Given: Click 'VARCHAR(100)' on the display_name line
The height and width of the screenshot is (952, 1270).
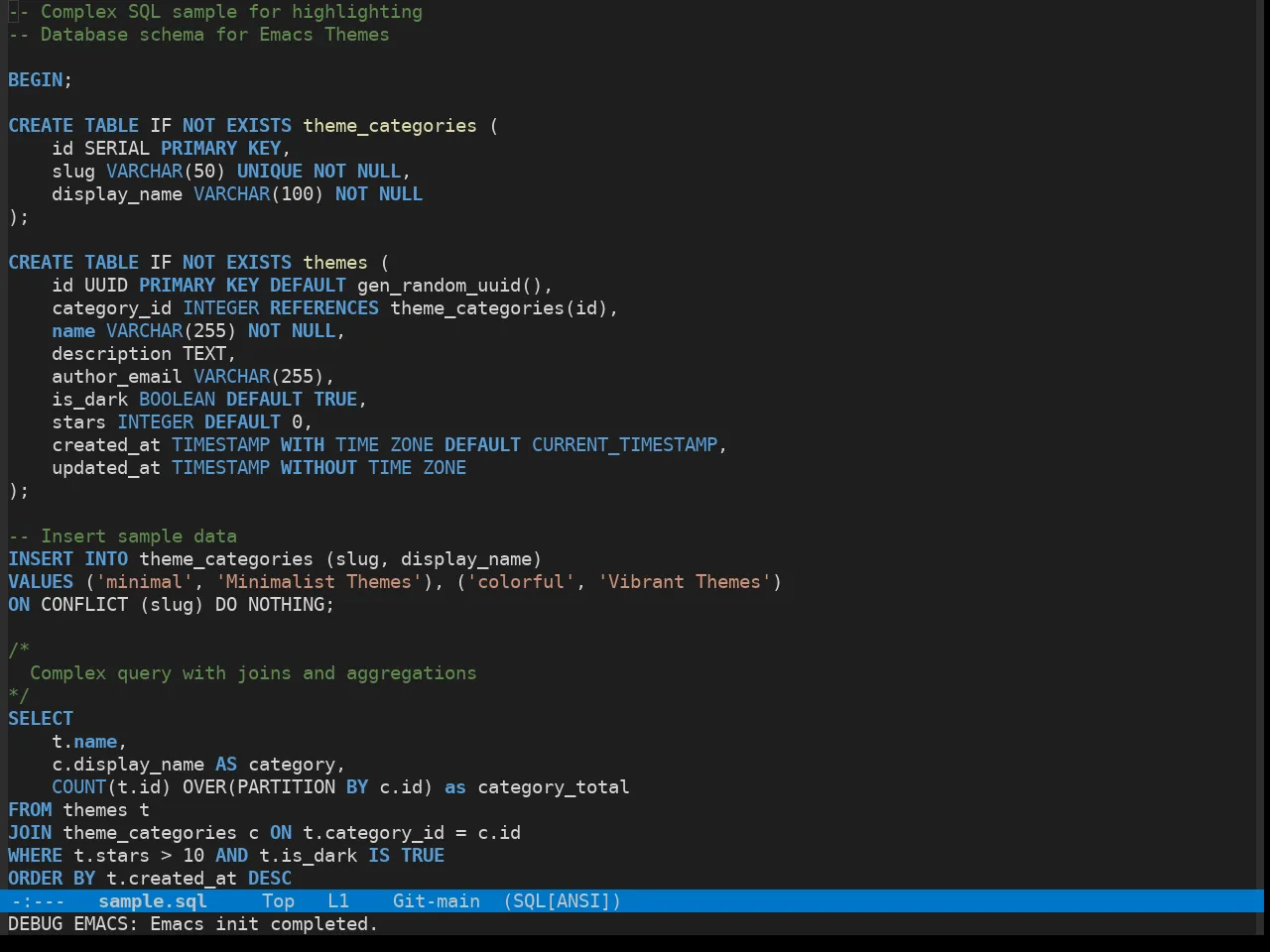Looking at the screenshot, I should (259, 194).
